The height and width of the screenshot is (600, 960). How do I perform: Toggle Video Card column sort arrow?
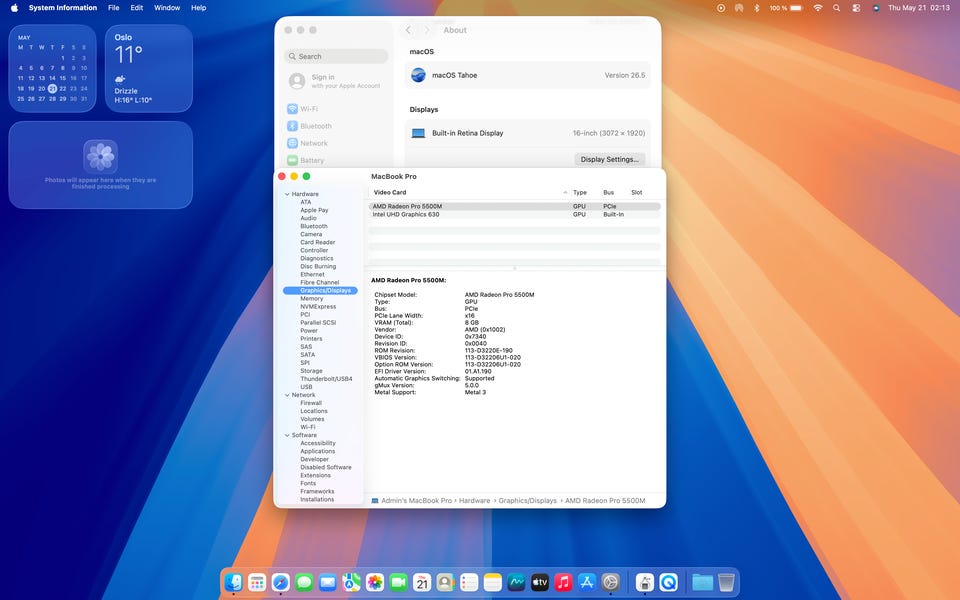point(564,193)
